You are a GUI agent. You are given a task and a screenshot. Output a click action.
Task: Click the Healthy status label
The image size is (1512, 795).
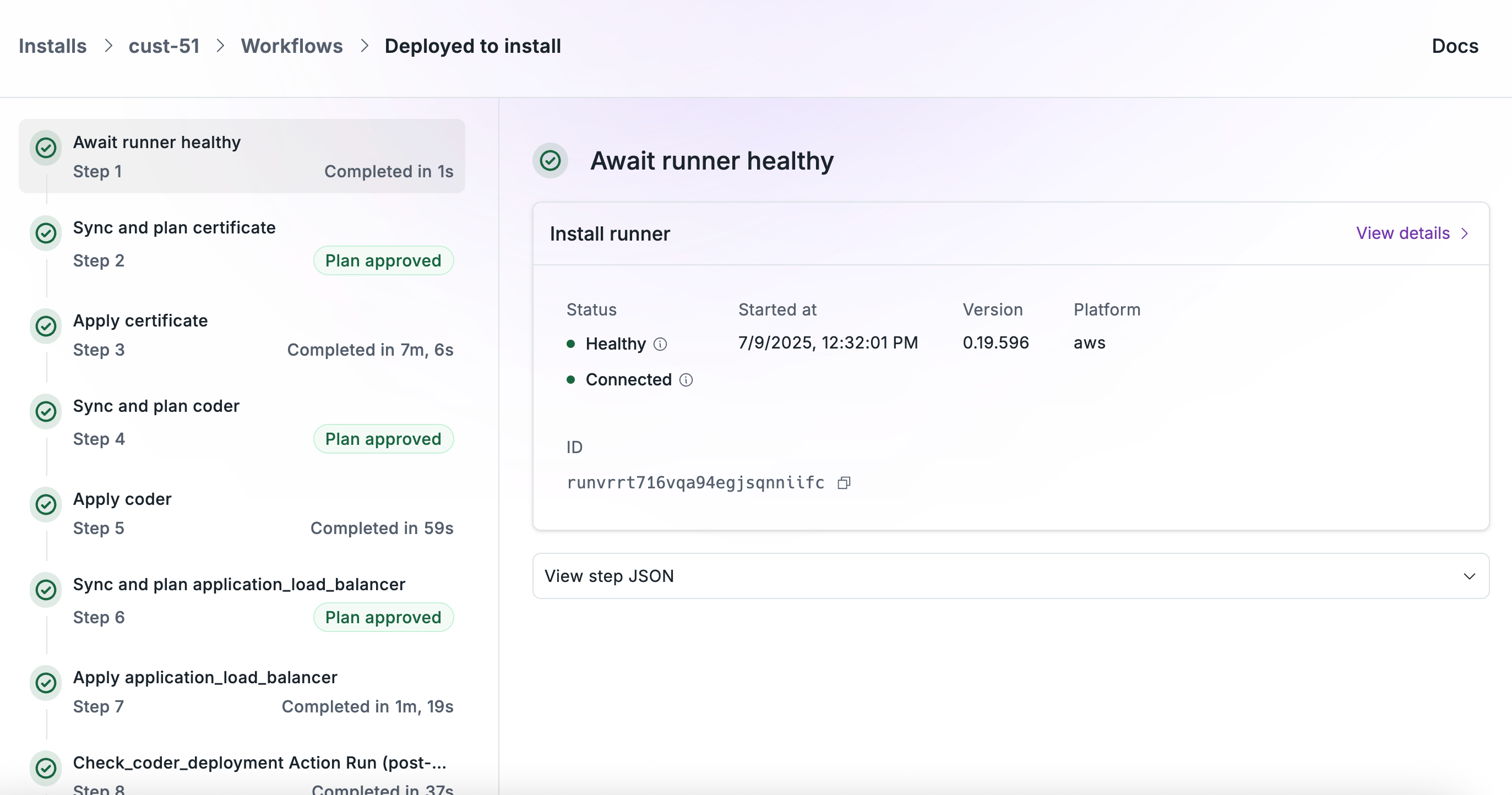coord(616,344)
